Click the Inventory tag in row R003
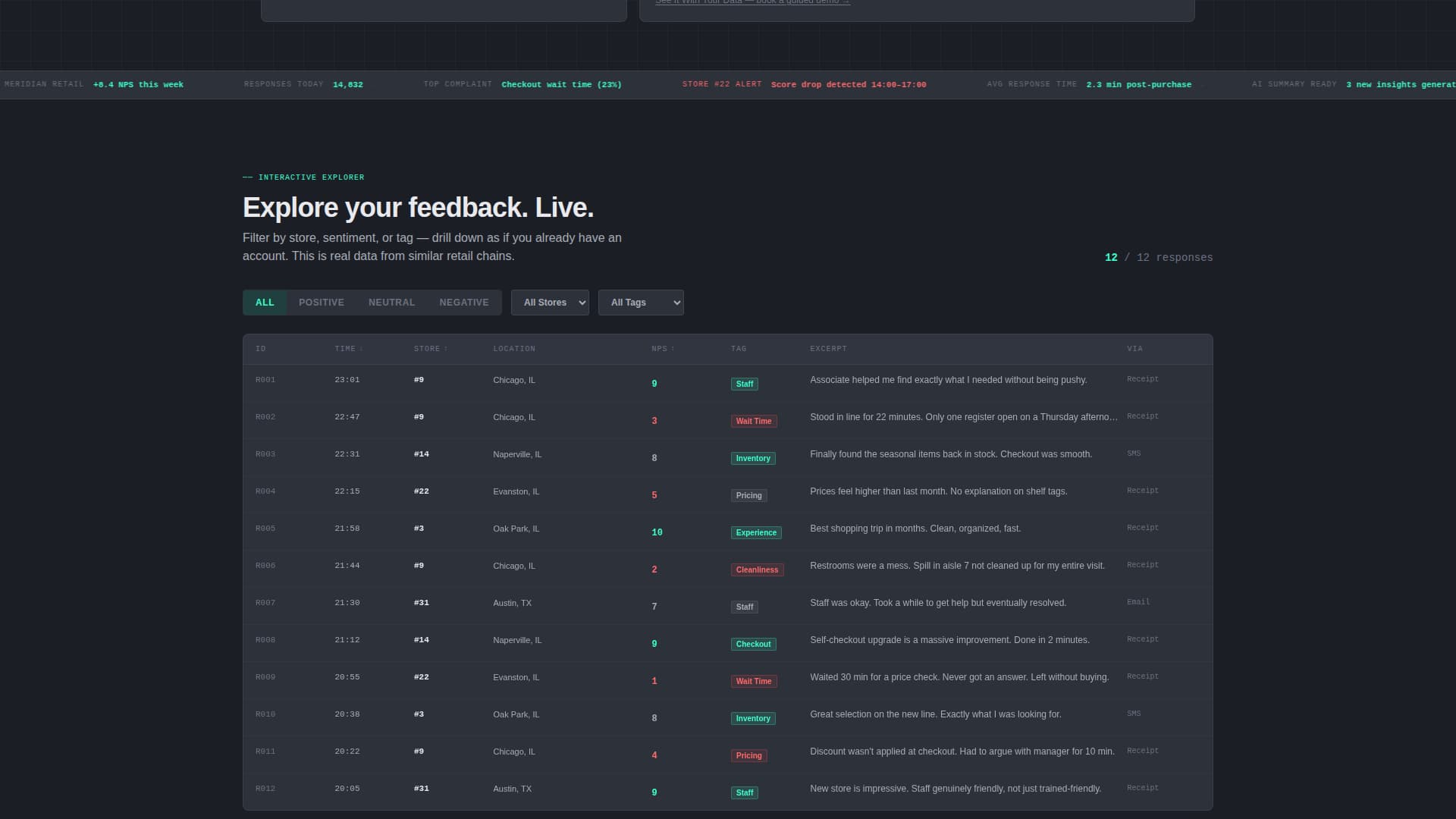This screenshot has height=819, width=1456. 753,459
